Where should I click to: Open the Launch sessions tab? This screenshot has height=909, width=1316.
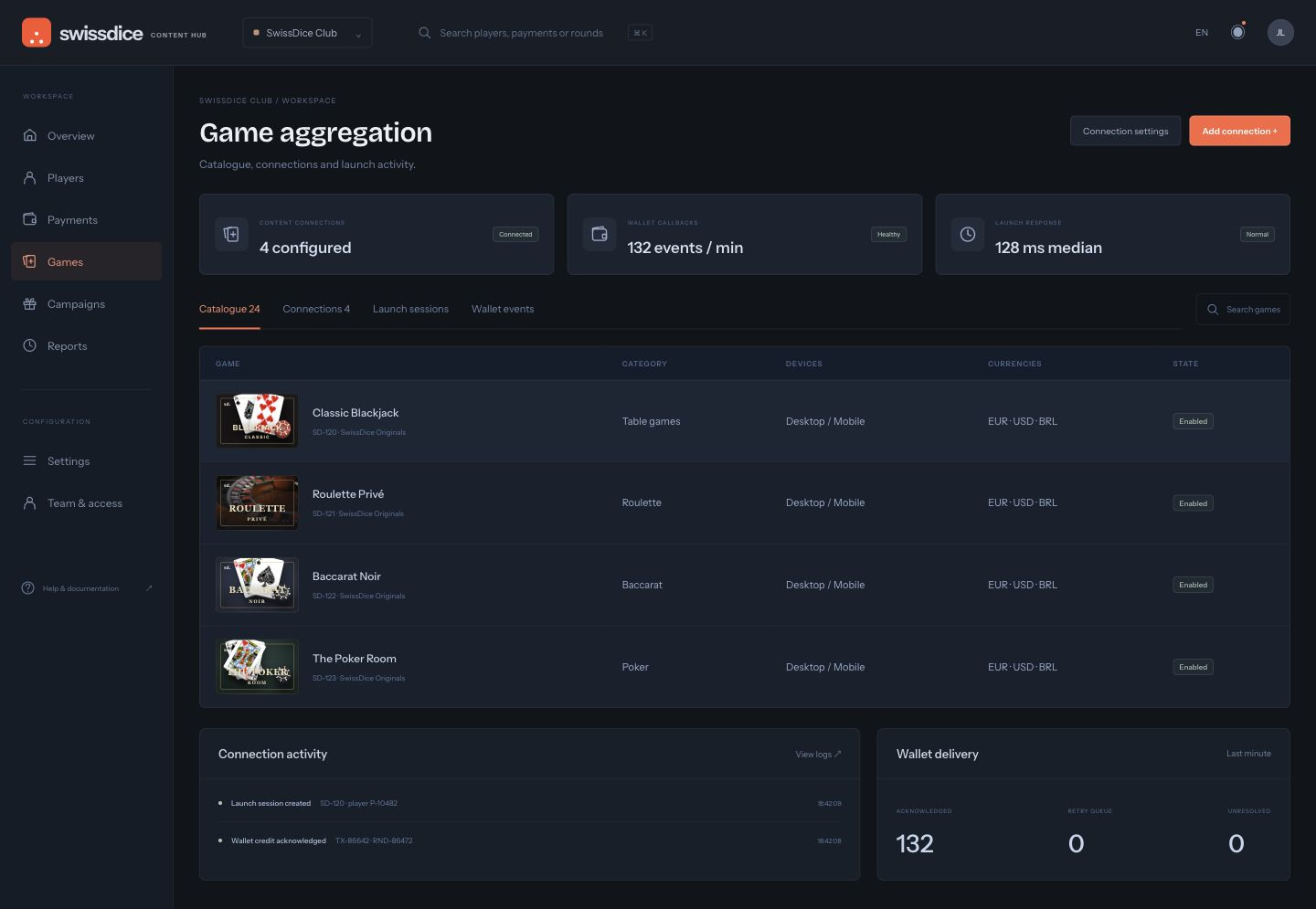410,310
